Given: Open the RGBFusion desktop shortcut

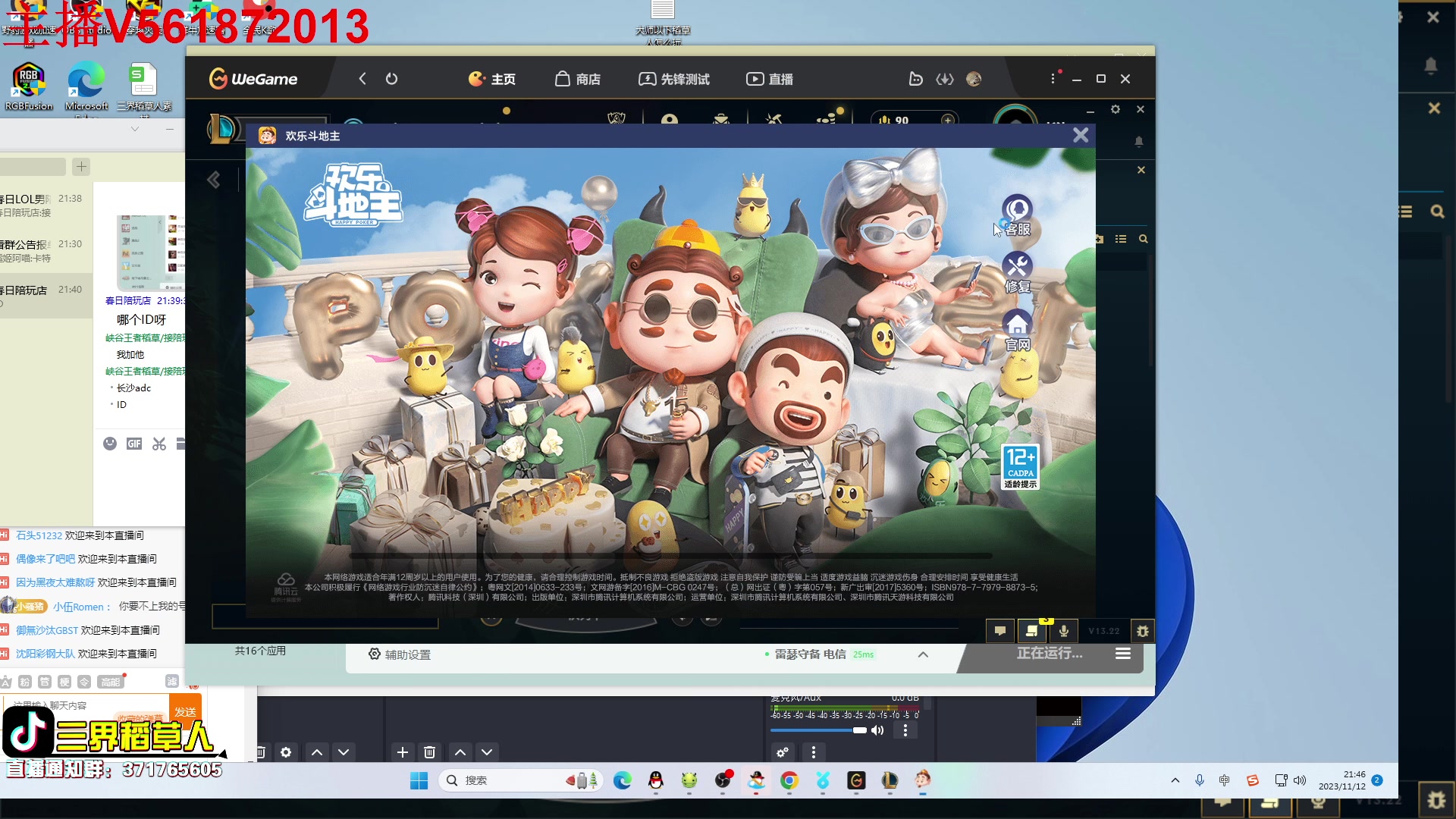Looking at the screenshot, I should point(29,86).
